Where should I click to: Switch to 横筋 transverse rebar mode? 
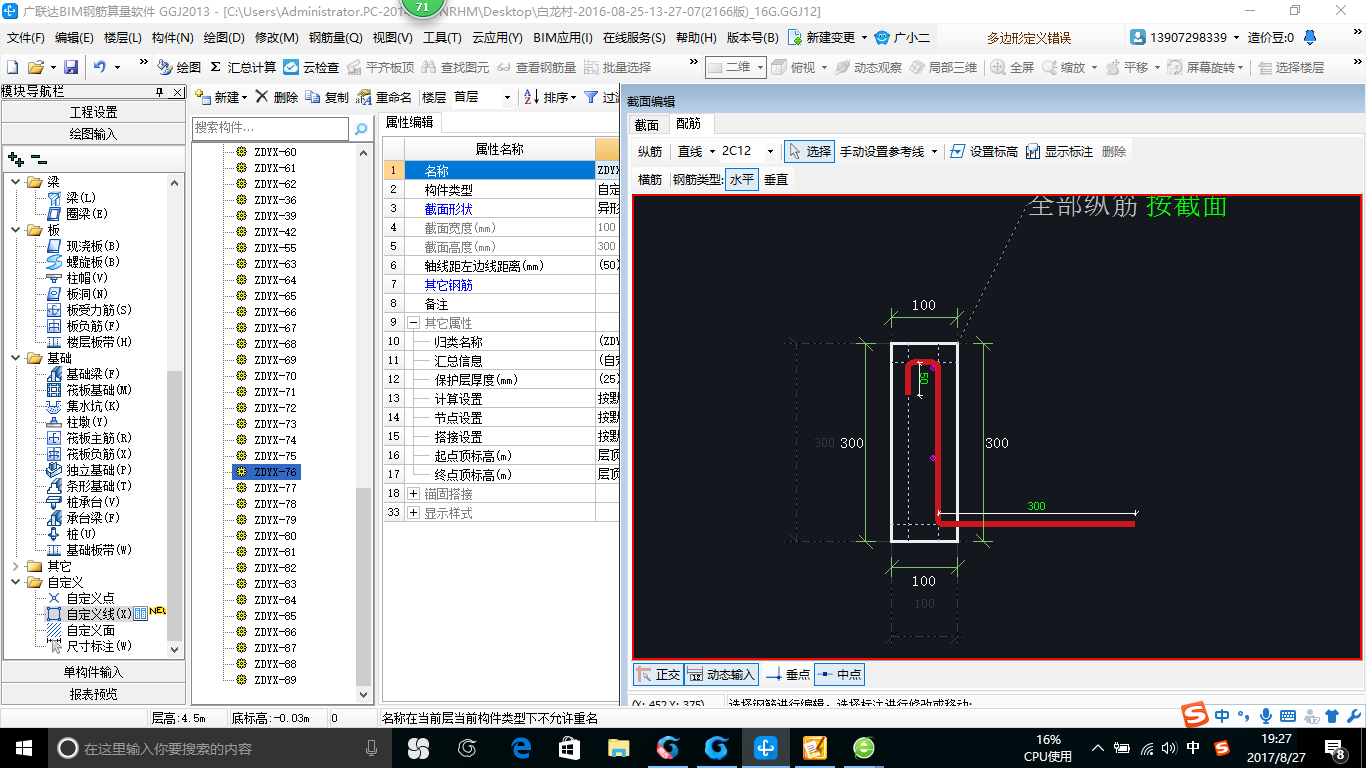point(650,180)
